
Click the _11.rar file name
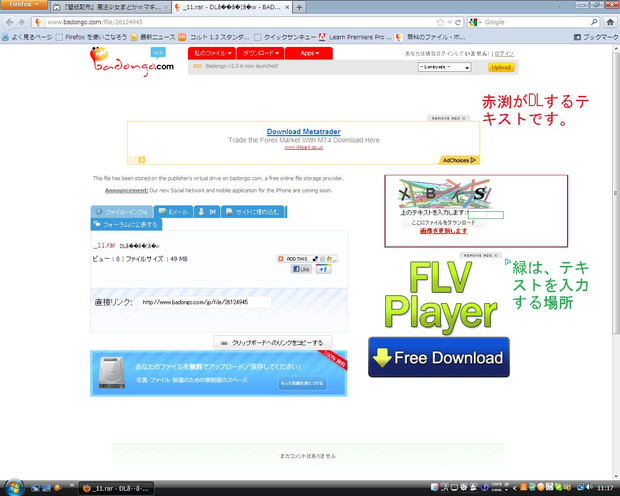pyautogui.click(x=104, y=245)
